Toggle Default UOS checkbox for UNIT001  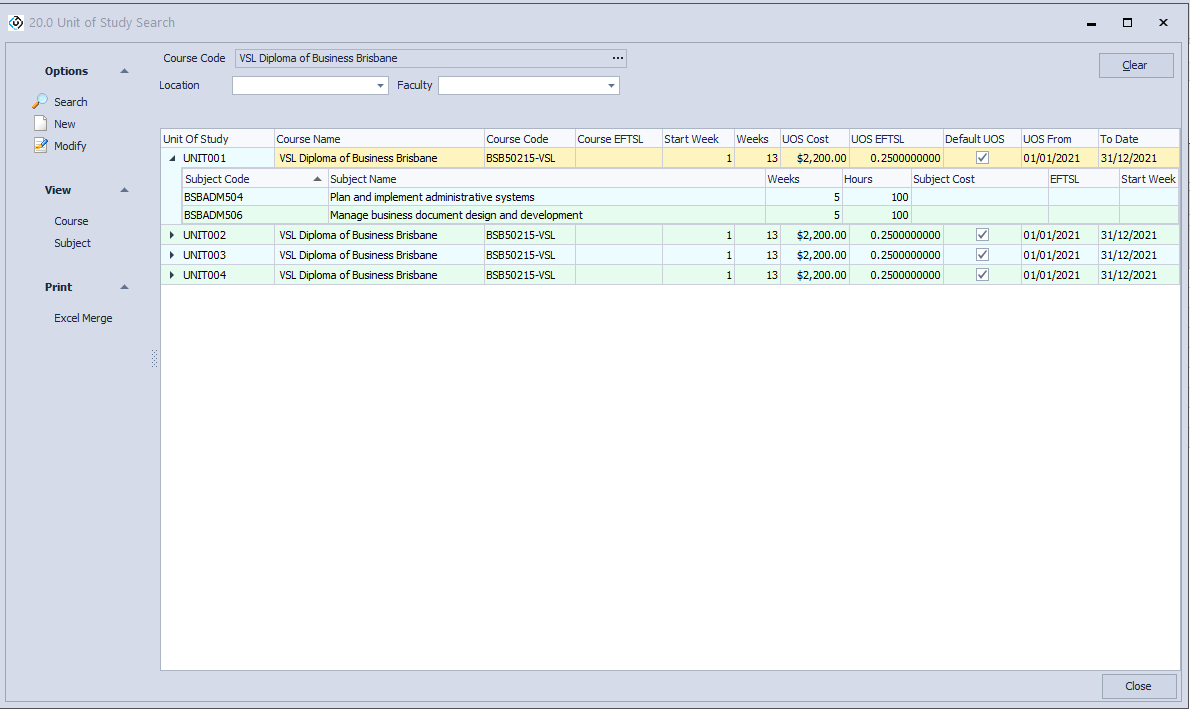[982, 158]
